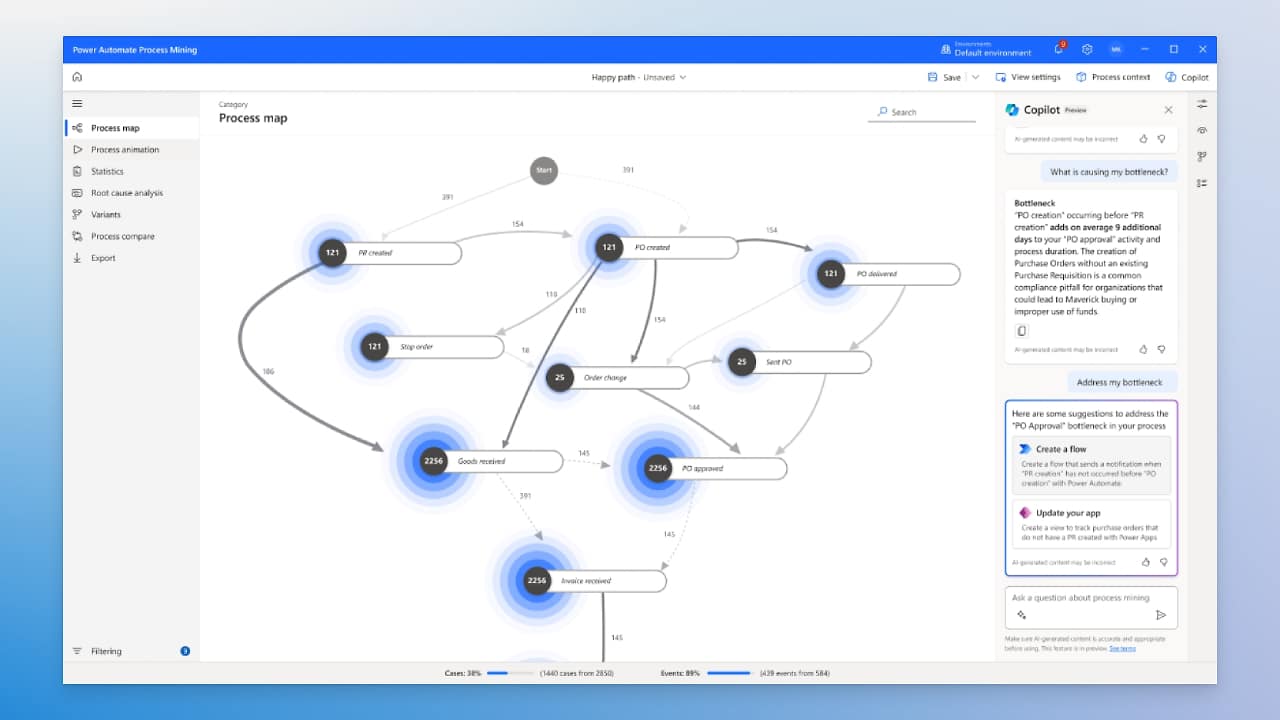Viewport: 1280px width, 720px height.
Task: Go to the Home icon
Action: 77,77
